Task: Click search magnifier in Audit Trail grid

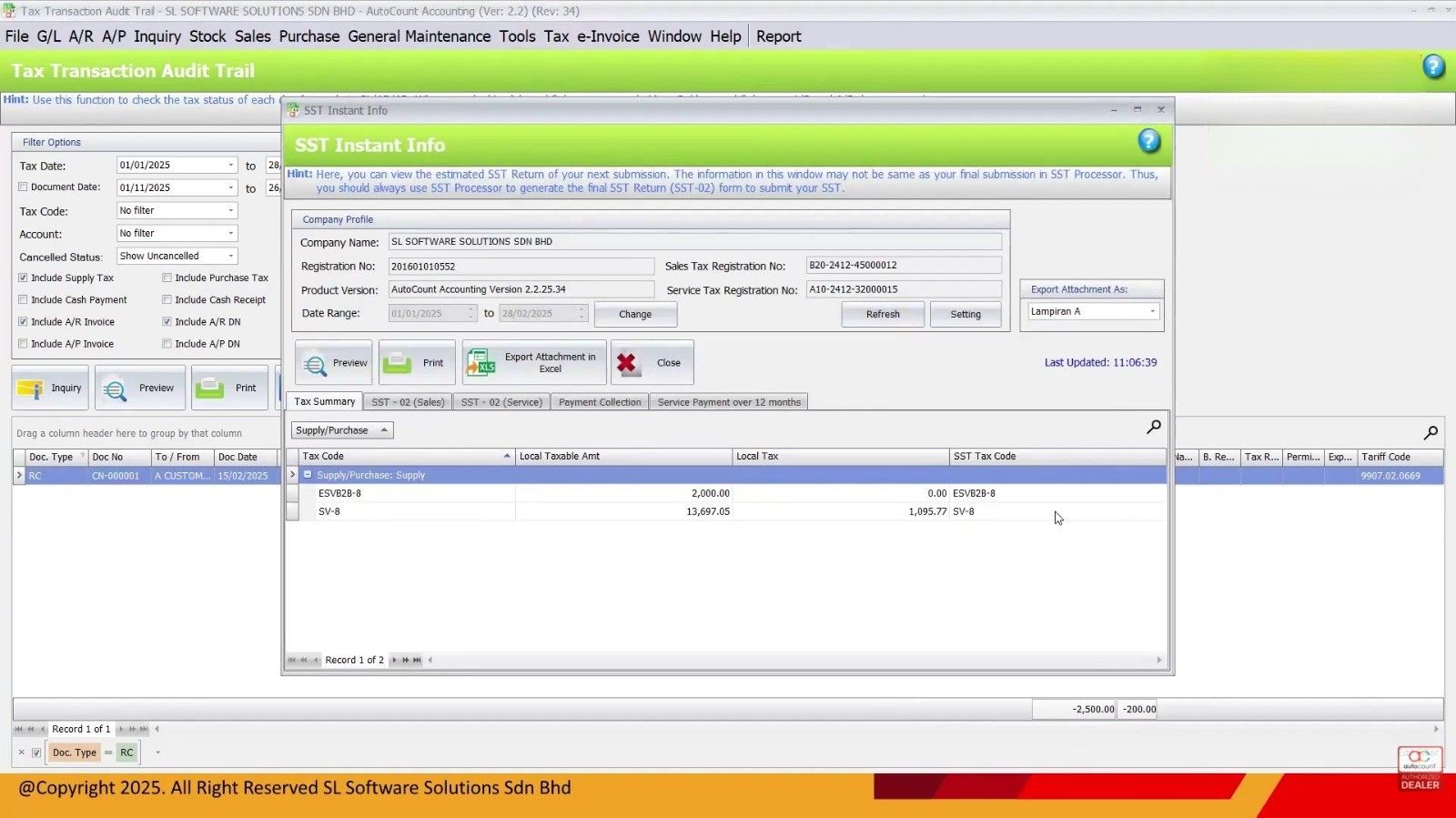Action: (1431, 432)
